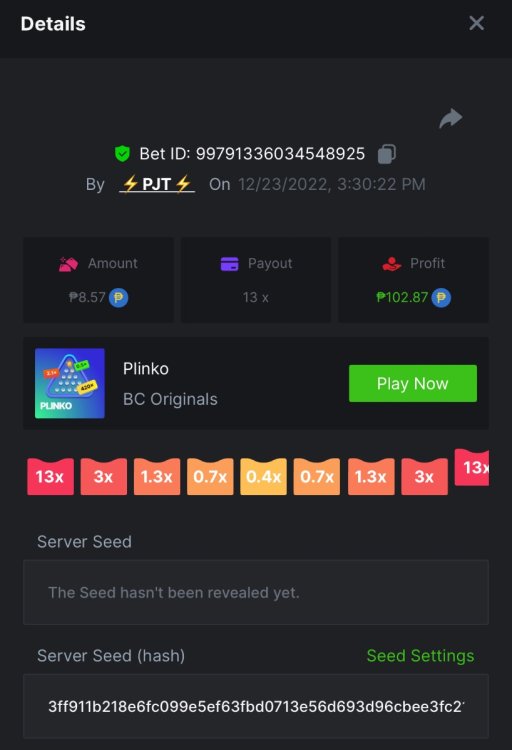This screenshot has width=512, height=750.
Task: Select the first 3x multiplier box
Action: (x=103, y=476)
